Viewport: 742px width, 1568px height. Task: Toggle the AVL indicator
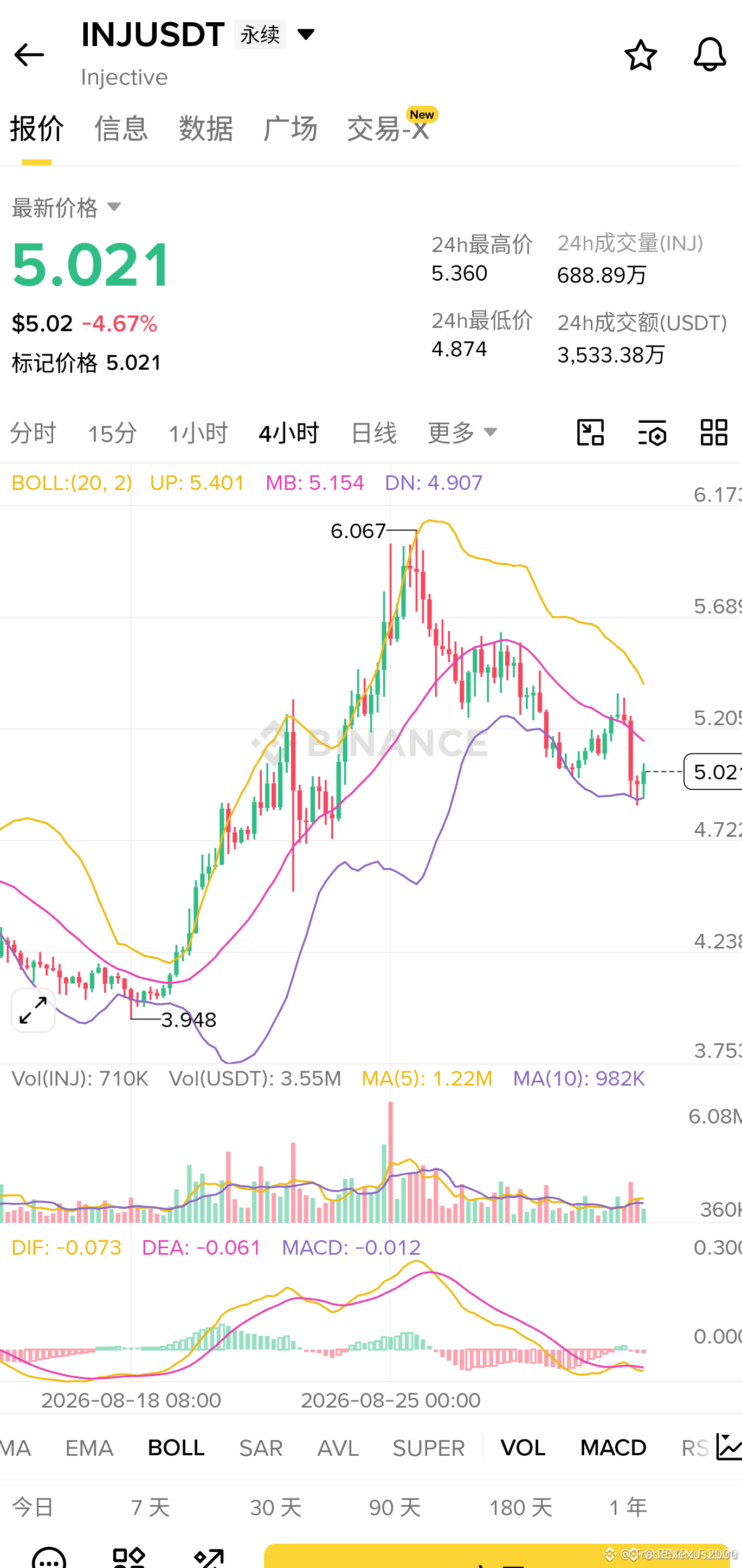tap(338, 1448)
